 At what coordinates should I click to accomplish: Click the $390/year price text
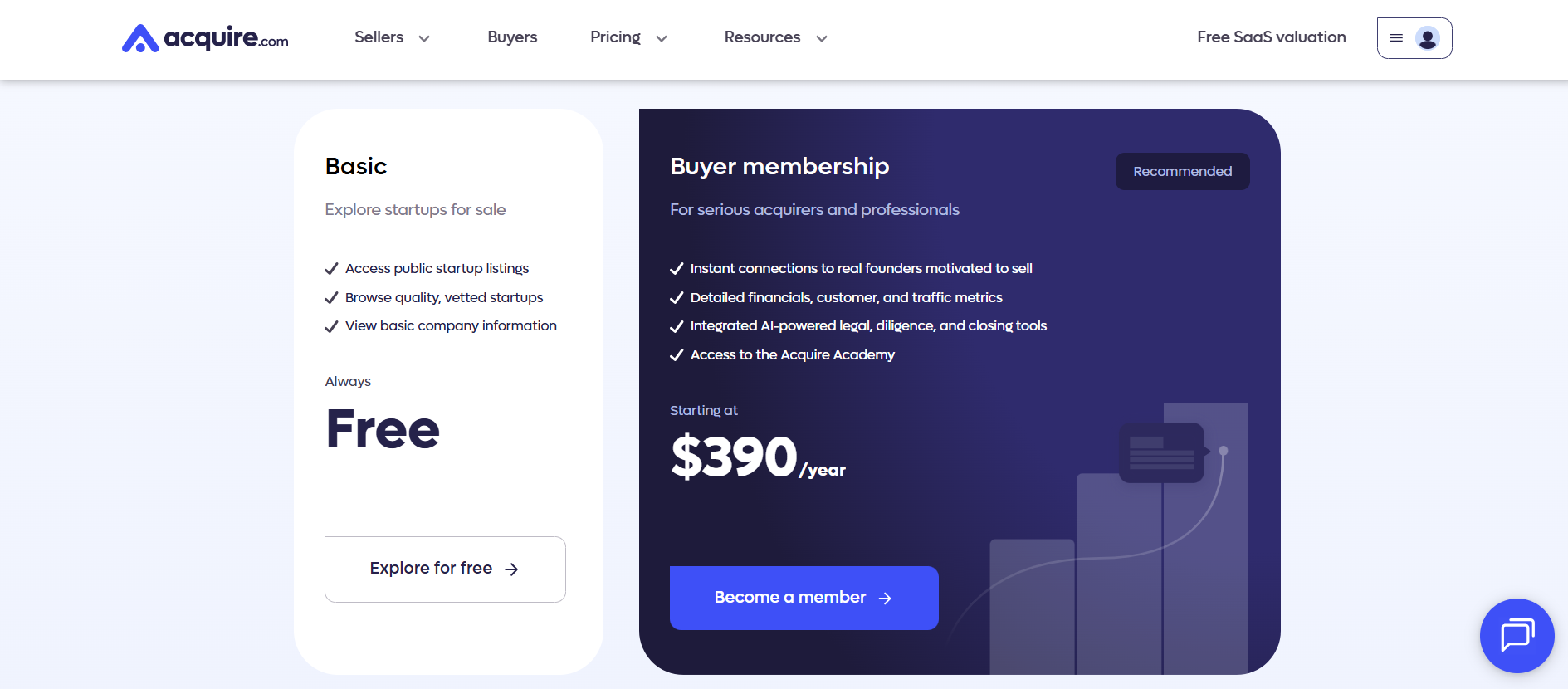(x=757, y=456)
